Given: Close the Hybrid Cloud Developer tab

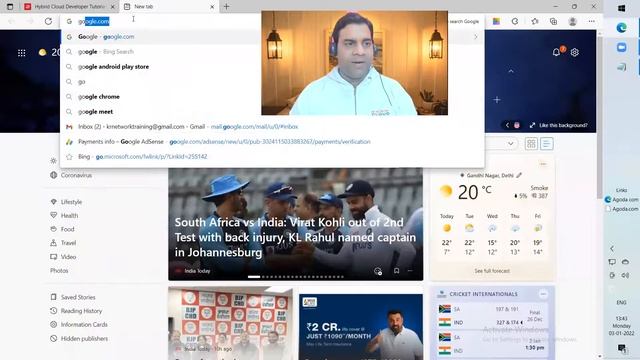Looking at the screenshot, I should [x=113, y=7].
